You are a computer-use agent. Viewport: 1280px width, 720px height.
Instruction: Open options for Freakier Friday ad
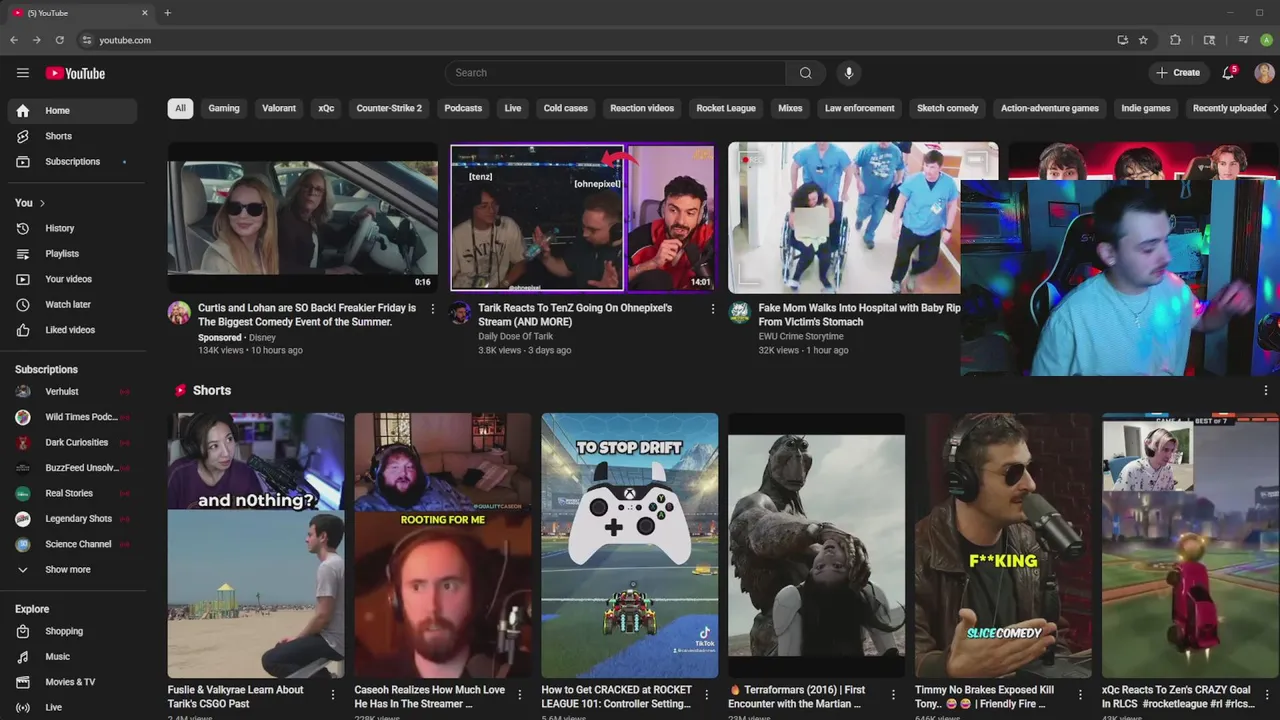pyautogui.click(x=433, y=310)
